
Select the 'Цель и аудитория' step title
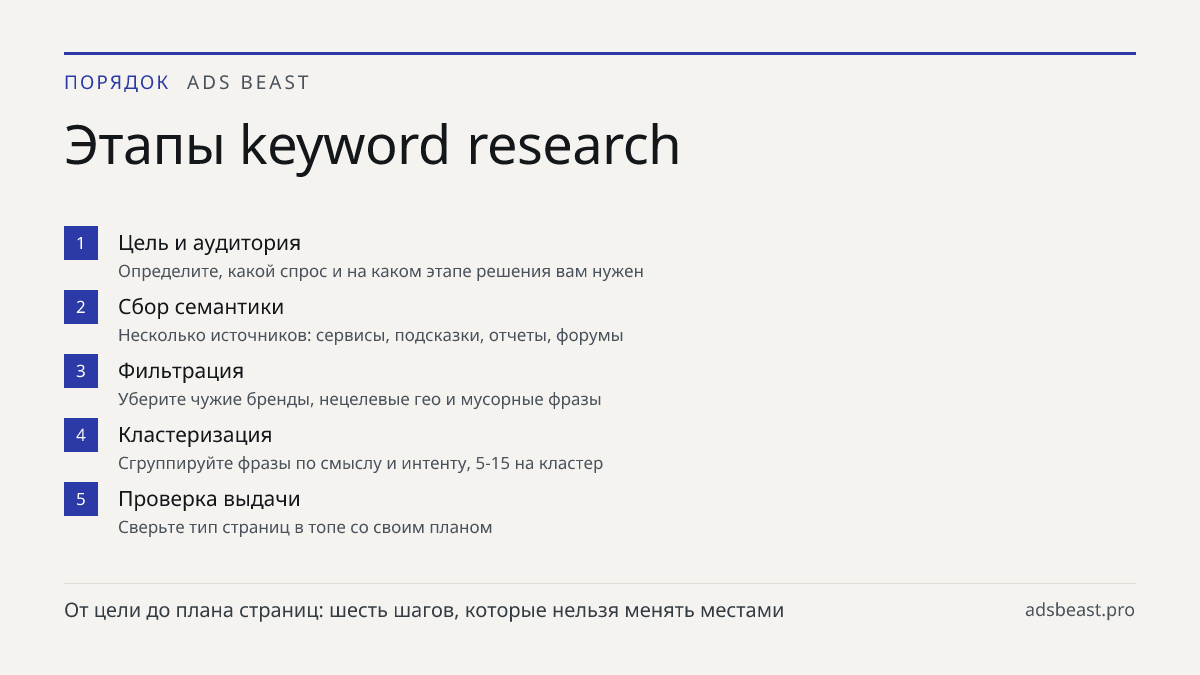point(209,243)
